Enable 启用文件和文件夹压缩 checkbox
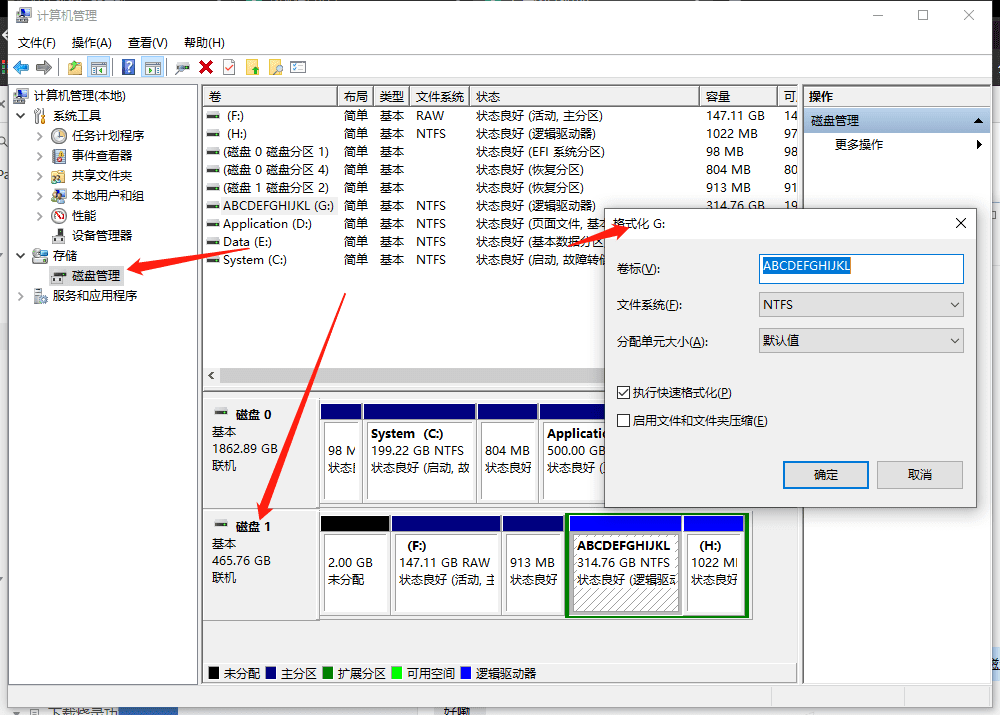 click(624, 421)
